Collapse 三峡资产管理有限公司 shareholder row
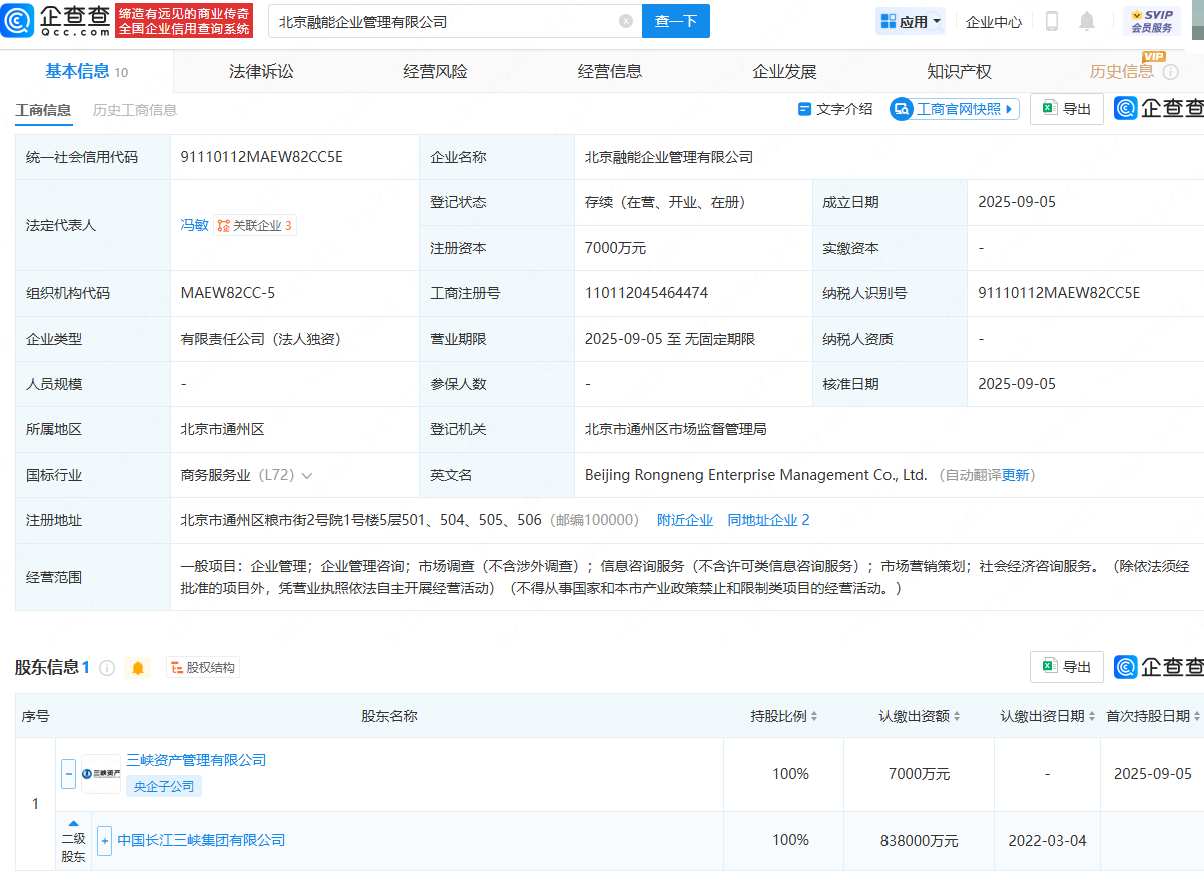 [x=68, y=773]
